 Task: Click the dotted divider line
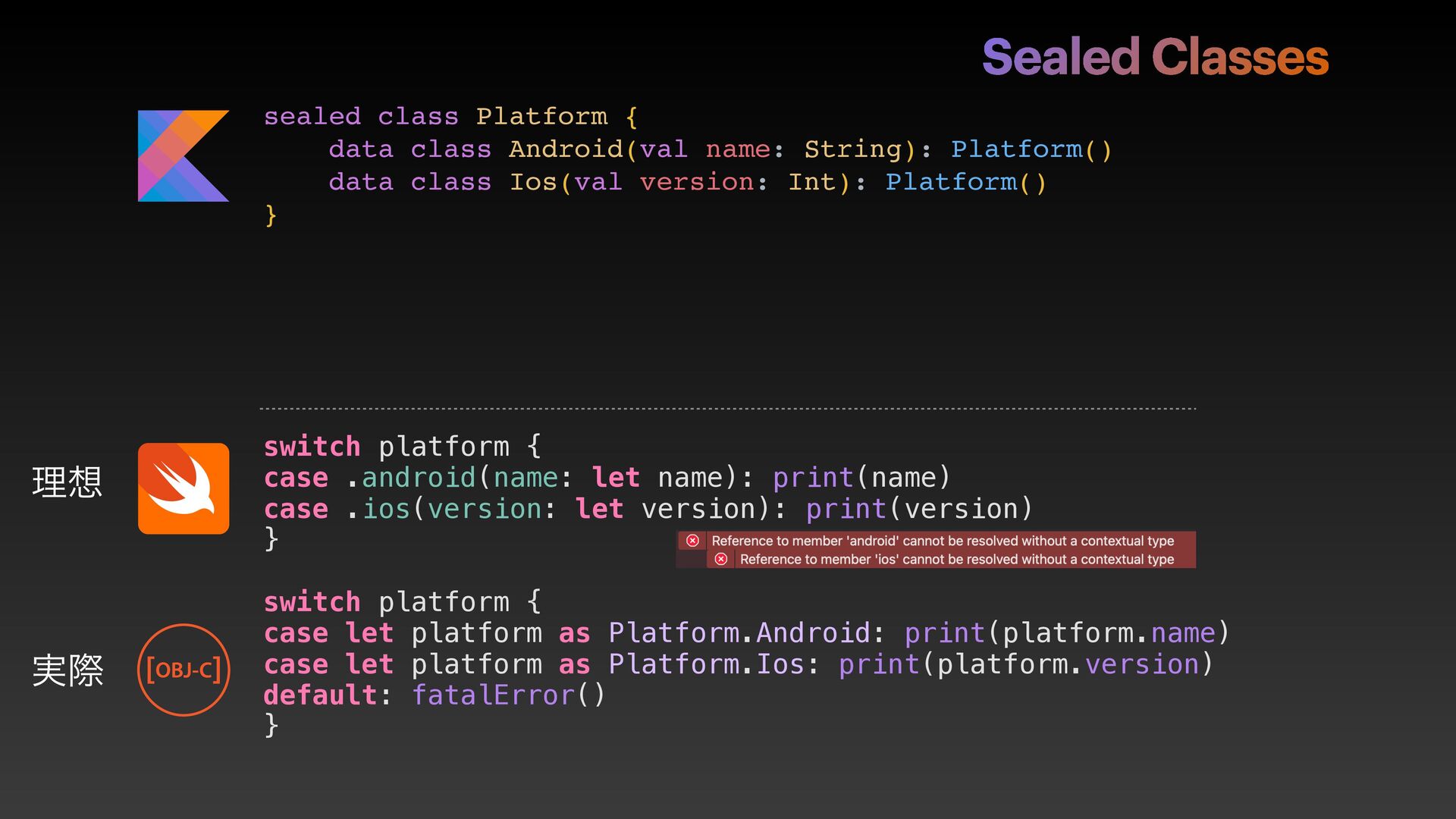(728, 409)
